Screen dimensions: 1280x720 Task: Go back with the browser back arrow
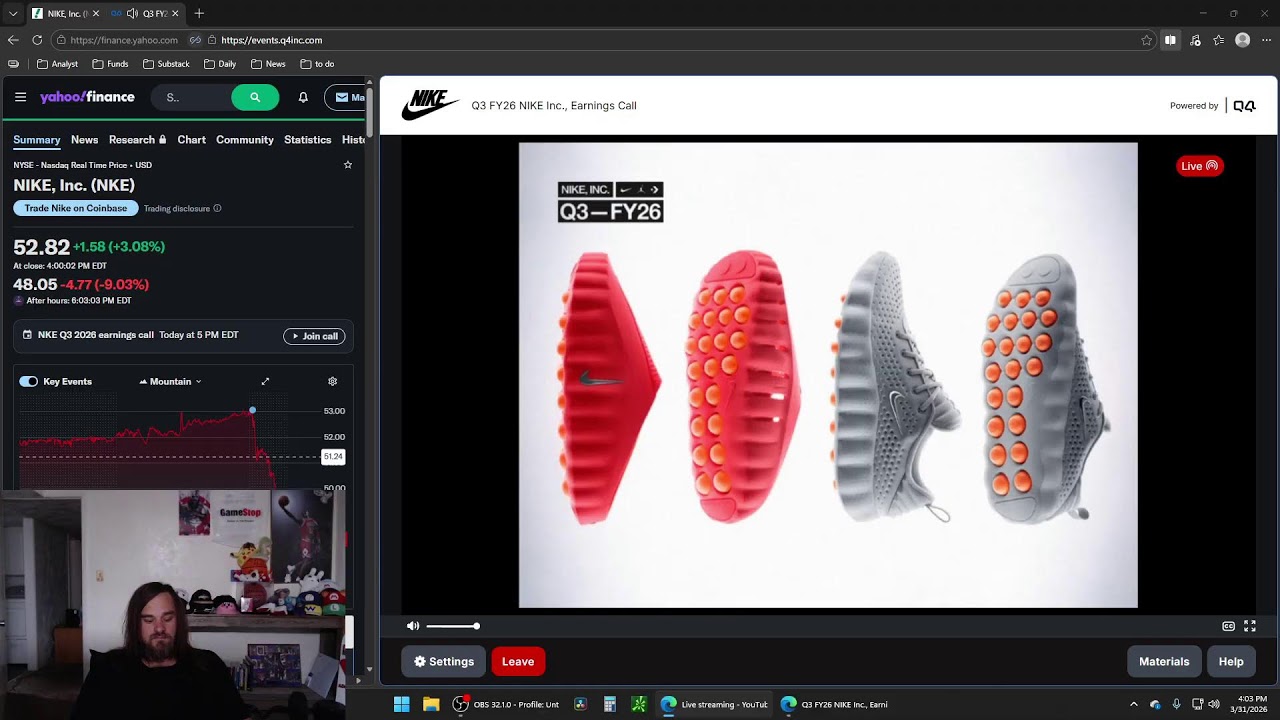[13, 40]
